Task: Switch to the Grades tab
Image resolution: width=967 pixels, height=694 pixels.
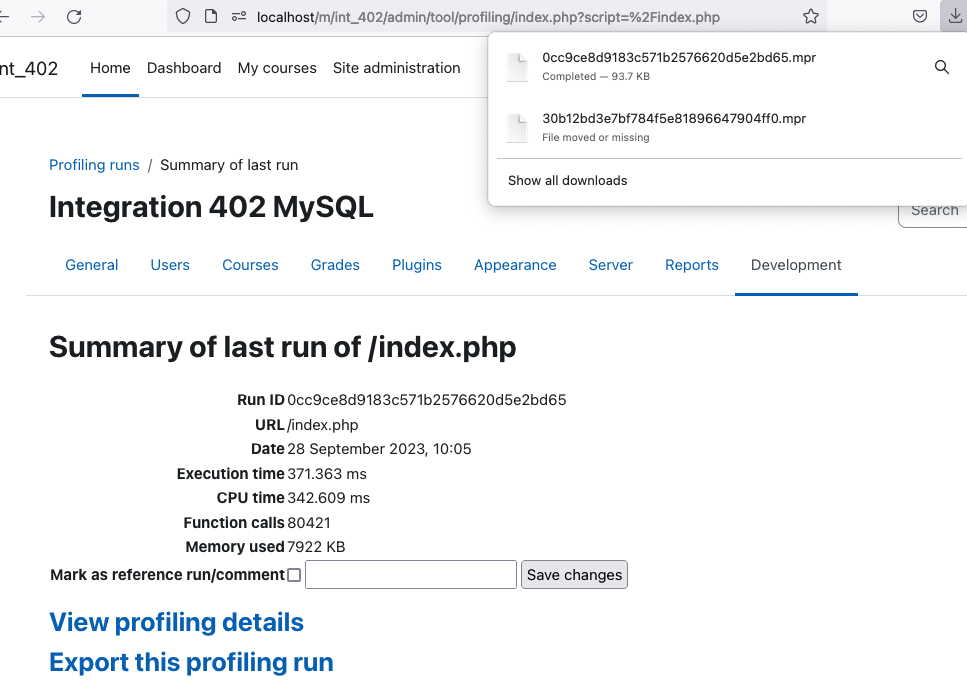Action: point(335,265)
